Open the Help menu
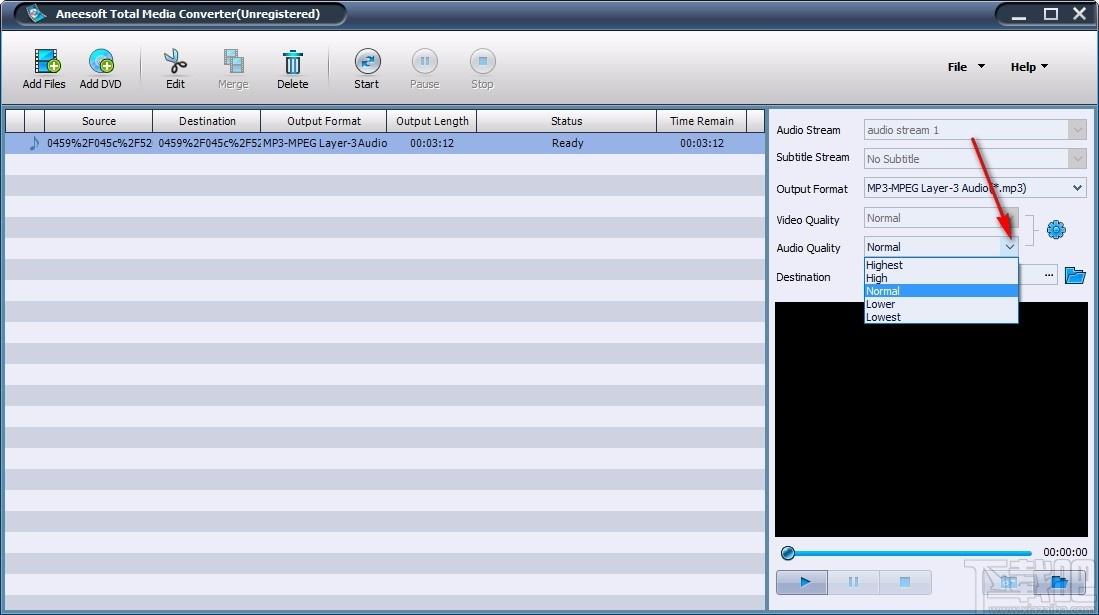Screen dimensions: 1099x615 click(1029, 67)
